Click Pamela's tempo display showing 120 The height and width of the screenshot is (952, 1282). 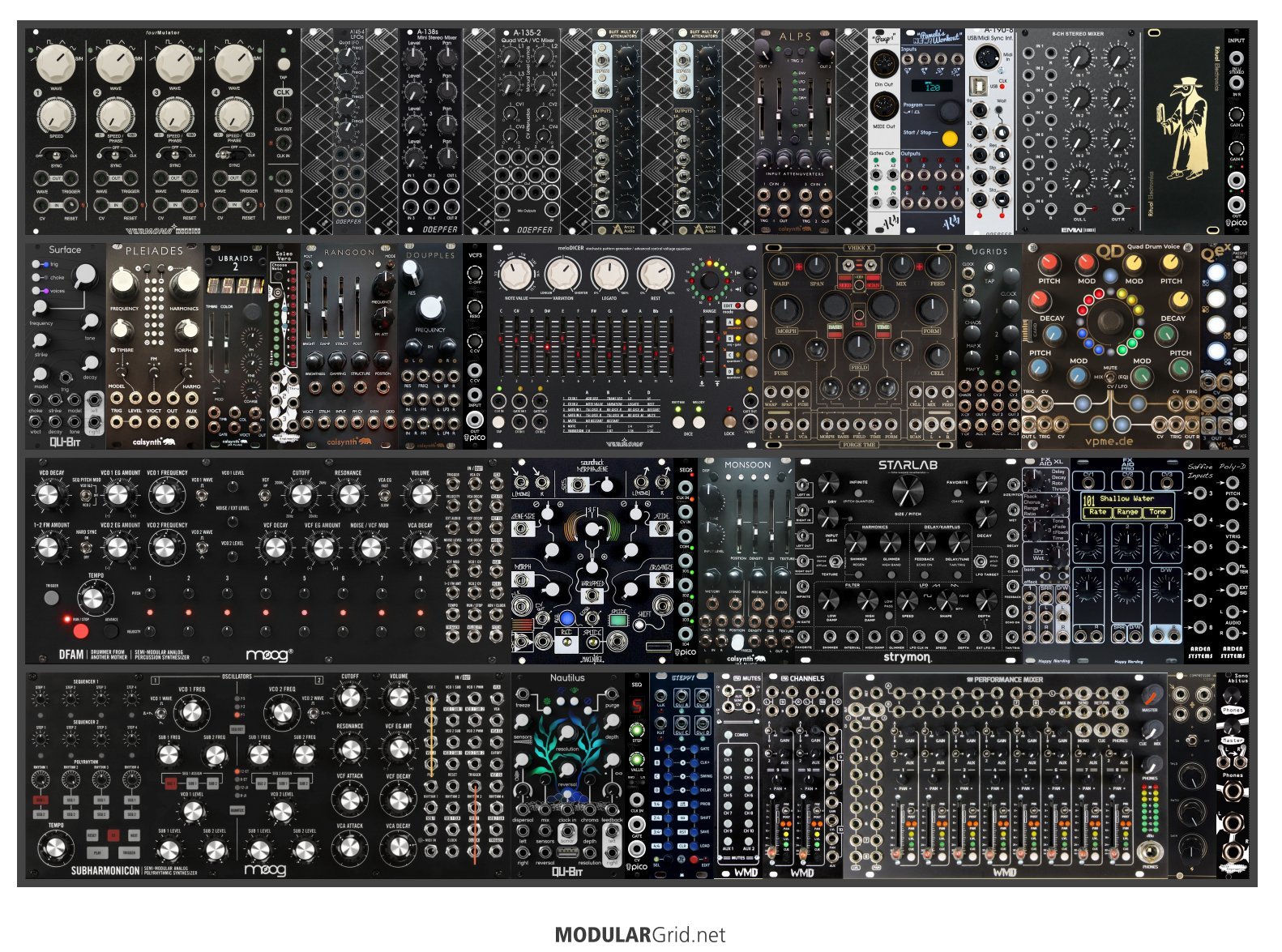pyautogui.click(x=930, y=86)
